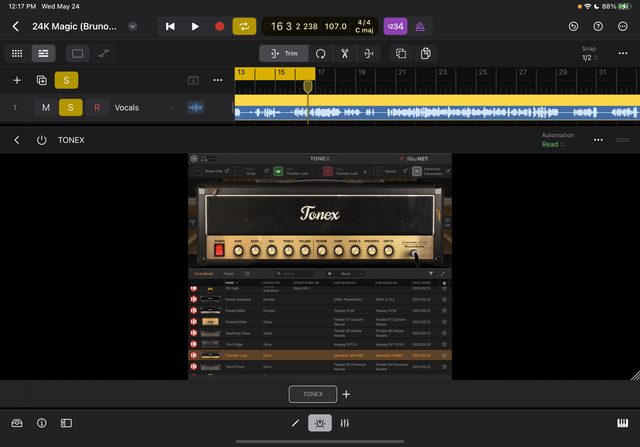
Task: Select the Proud Eddie tone model row
Action: click(x=320, y=311)
